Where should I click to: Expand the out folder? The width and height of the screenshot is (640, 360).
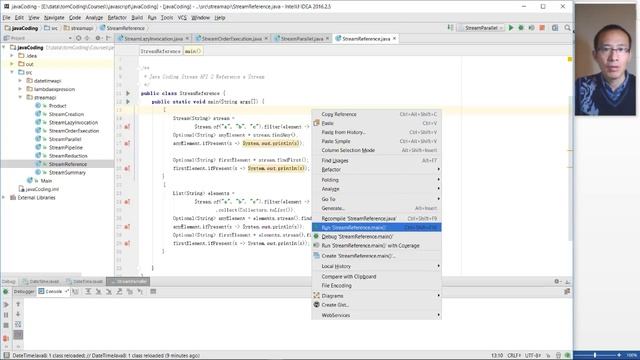12,64
